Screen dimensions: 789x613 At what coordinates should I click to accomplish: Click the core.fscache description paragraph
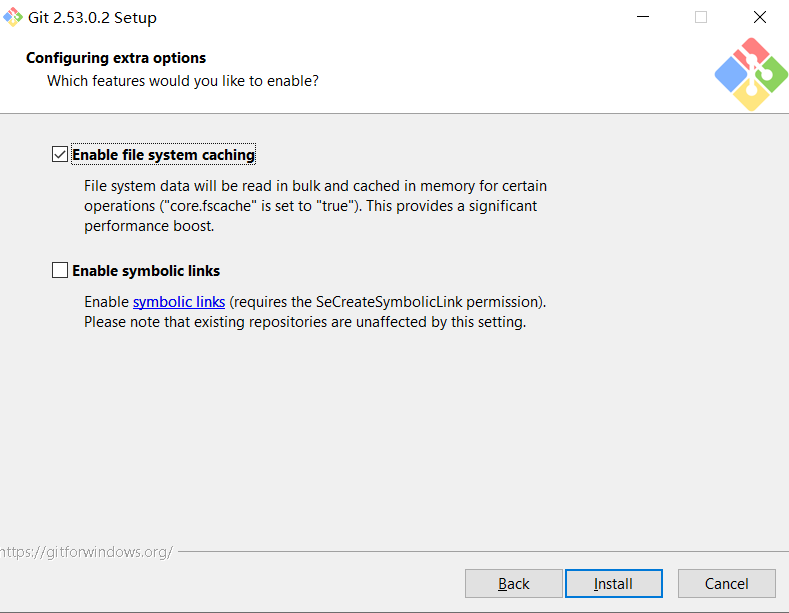(315, 206)
